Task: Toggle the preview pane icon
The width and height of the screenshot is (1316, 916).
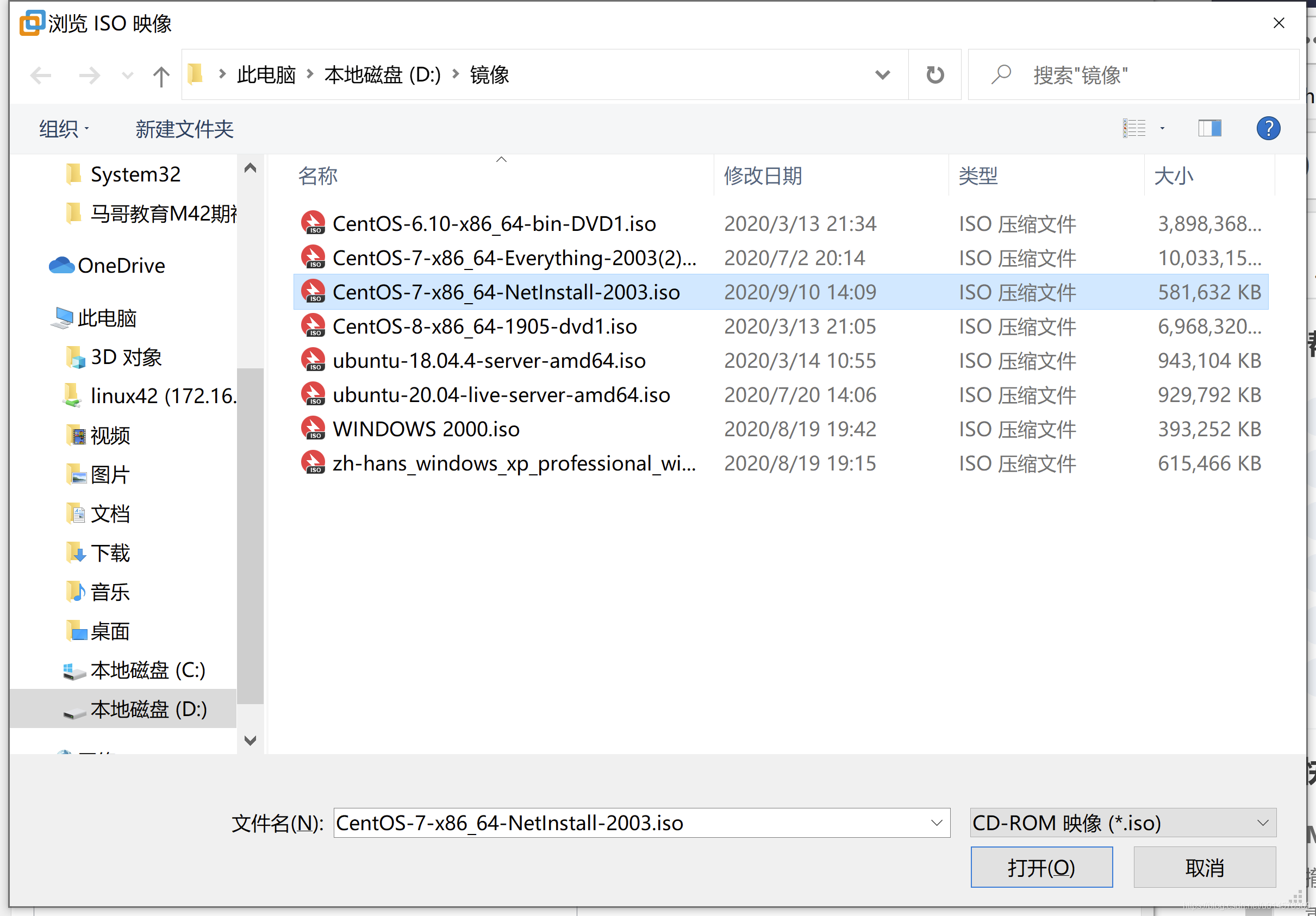Action: point(1209,128)
